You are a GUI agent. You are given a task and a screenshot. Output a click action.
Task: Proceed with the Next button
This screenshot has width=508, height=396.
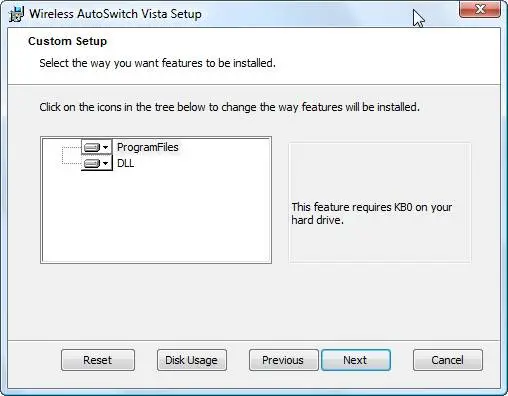coord(356,360)
